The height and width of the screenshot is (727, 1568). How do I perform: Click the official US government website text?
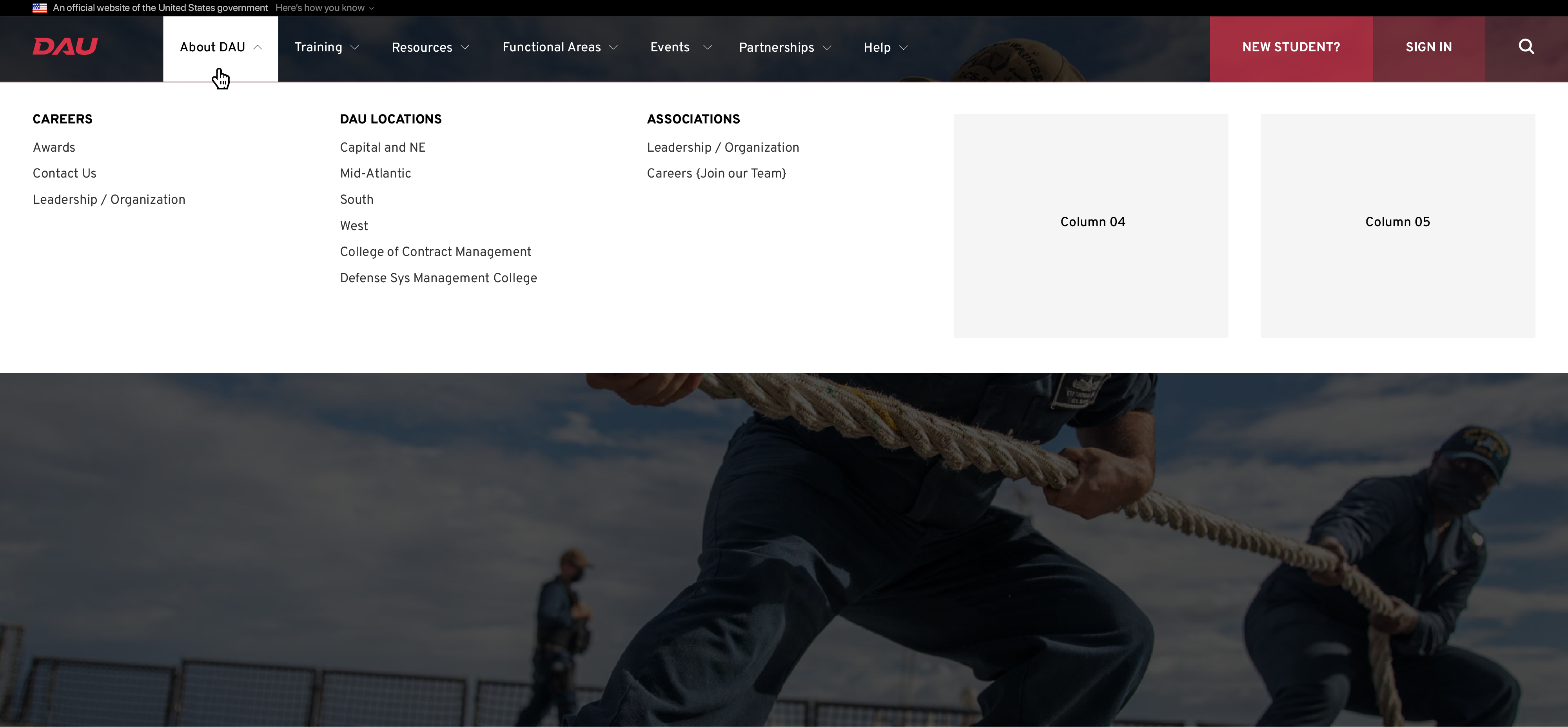click(x=160, y=8)
